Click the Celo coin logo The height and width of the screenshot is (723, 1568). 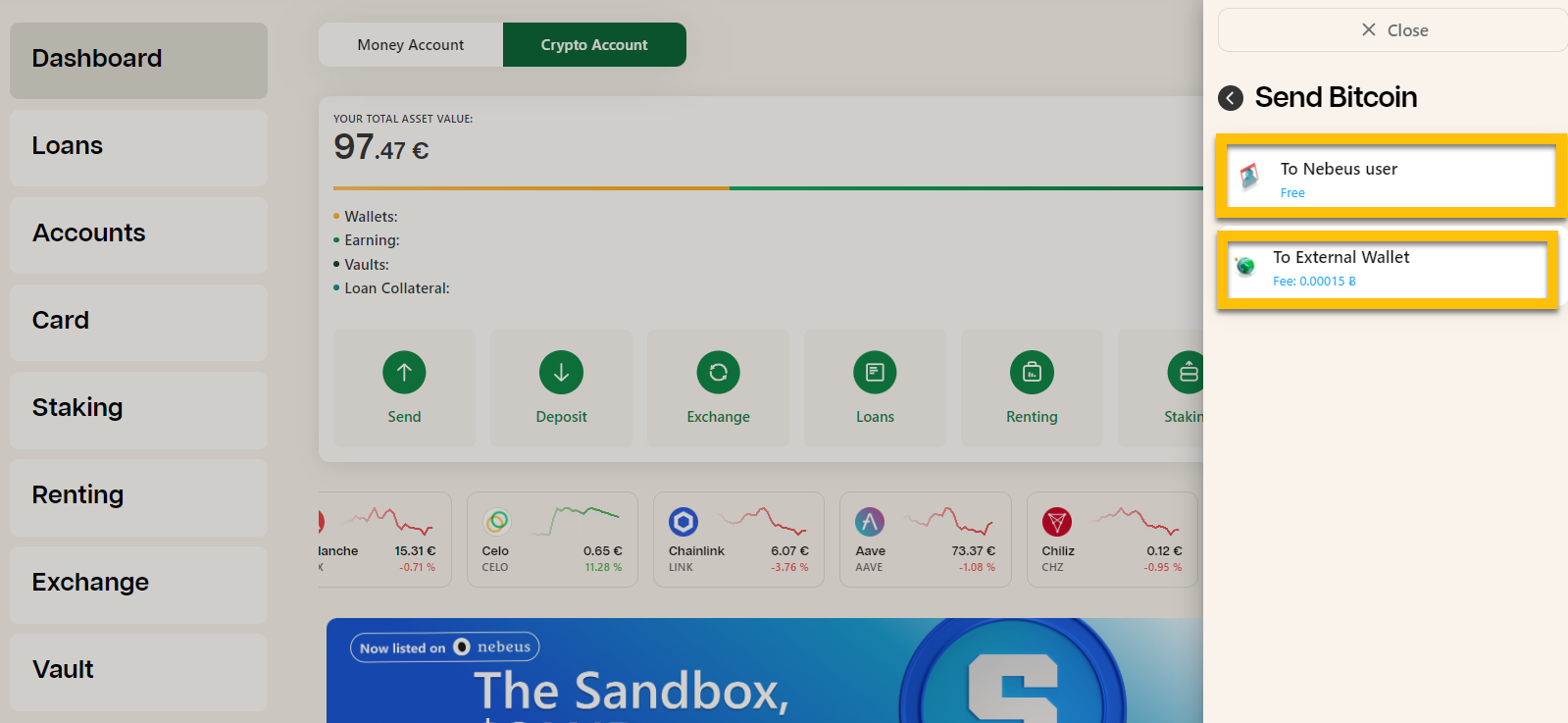coord(497,522)
